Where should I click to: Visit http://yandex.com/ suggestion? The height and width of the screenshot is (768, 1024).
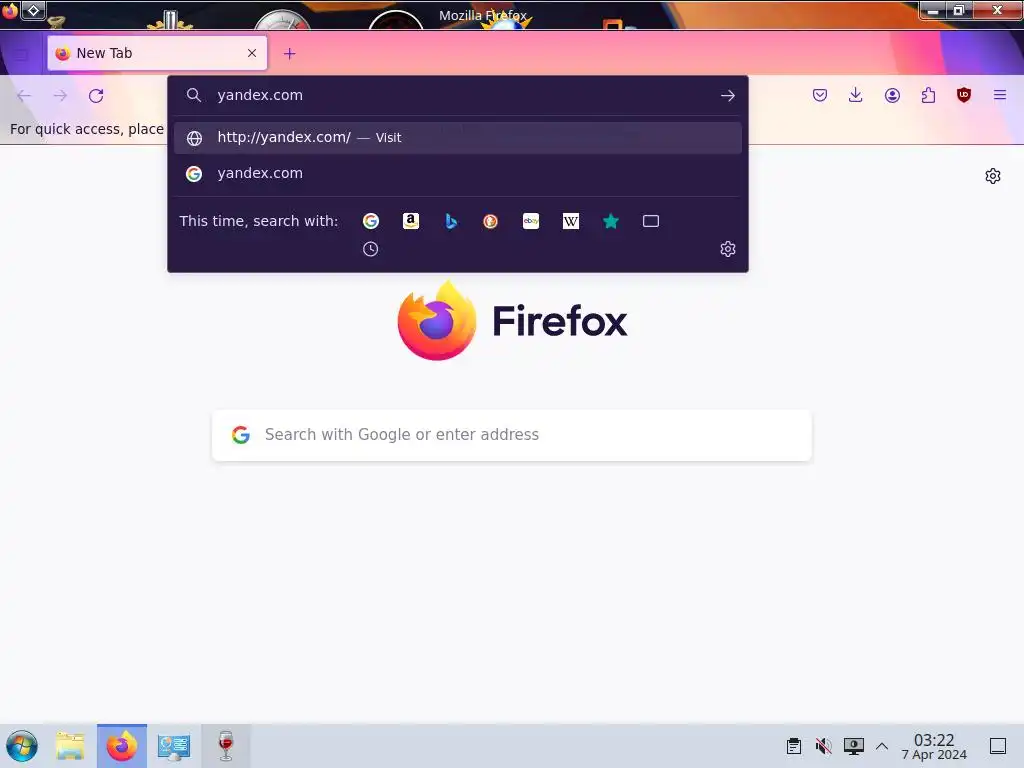[x=457, y=138]
